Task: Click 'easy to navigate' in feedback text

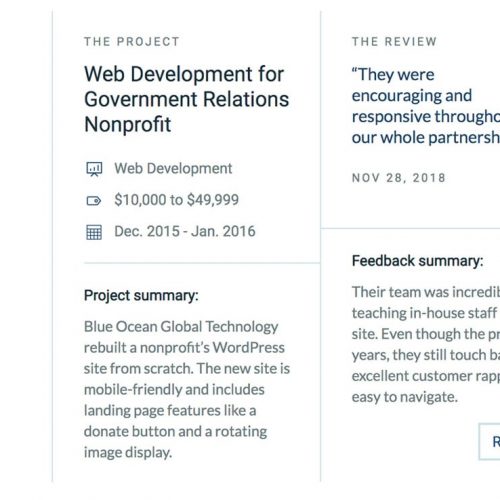Action: [x=405, y=397]
